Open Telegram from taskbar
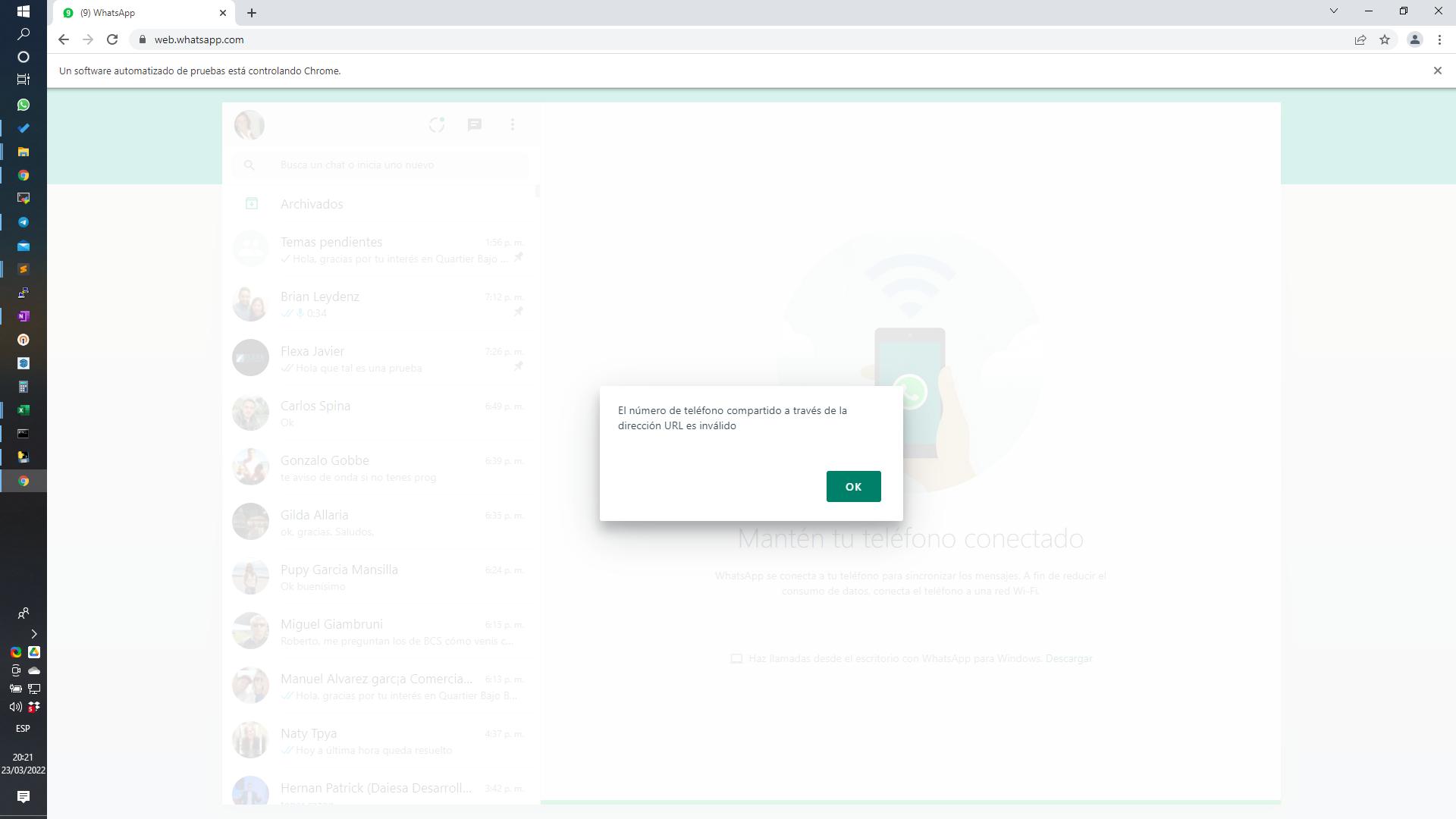Image resolution: width=1456 pixels, height=819 pixels. point(24,222)
